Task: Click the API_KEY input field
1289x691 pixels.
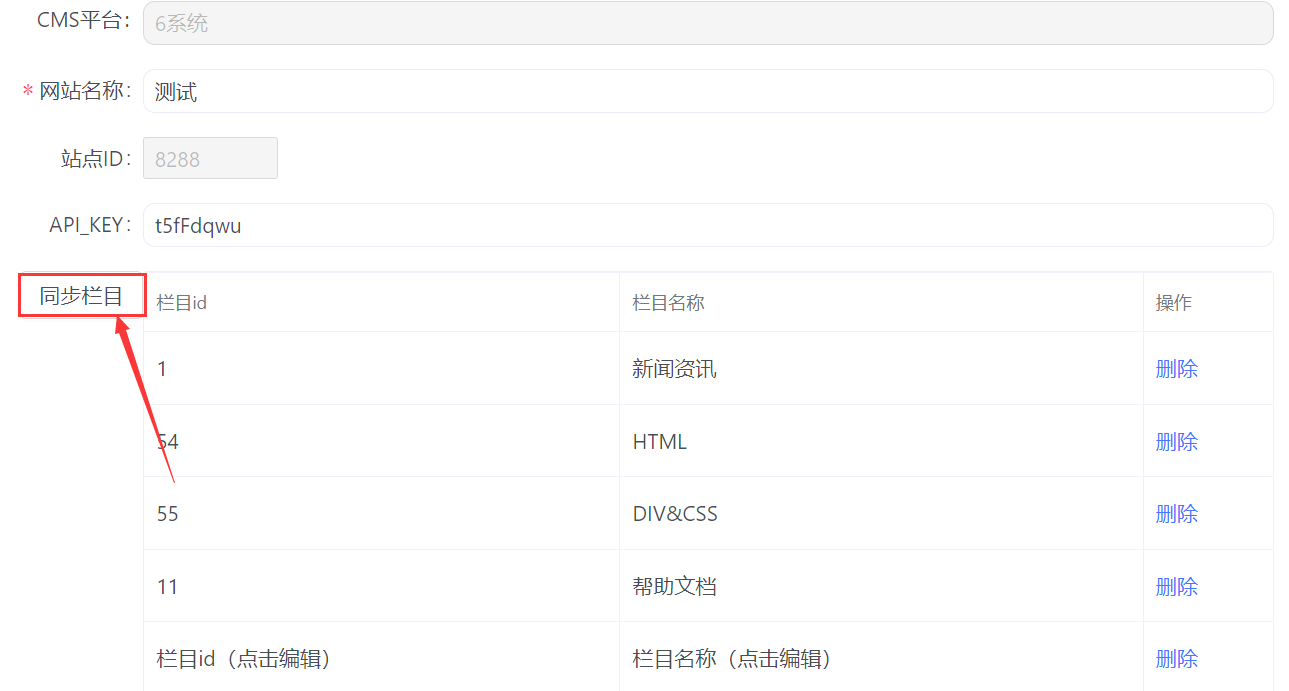Action: tap(707, 226)
